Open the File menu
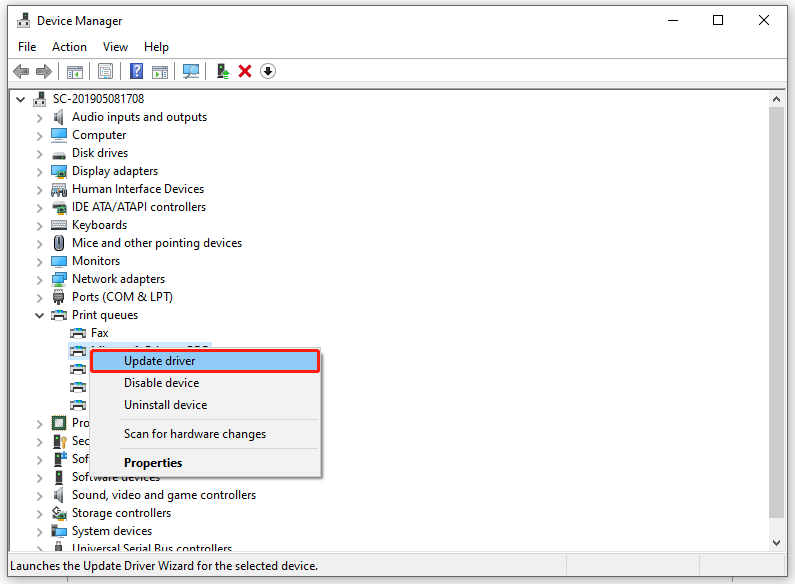This screenshot has width=795, height=584. tap(27, 47)
